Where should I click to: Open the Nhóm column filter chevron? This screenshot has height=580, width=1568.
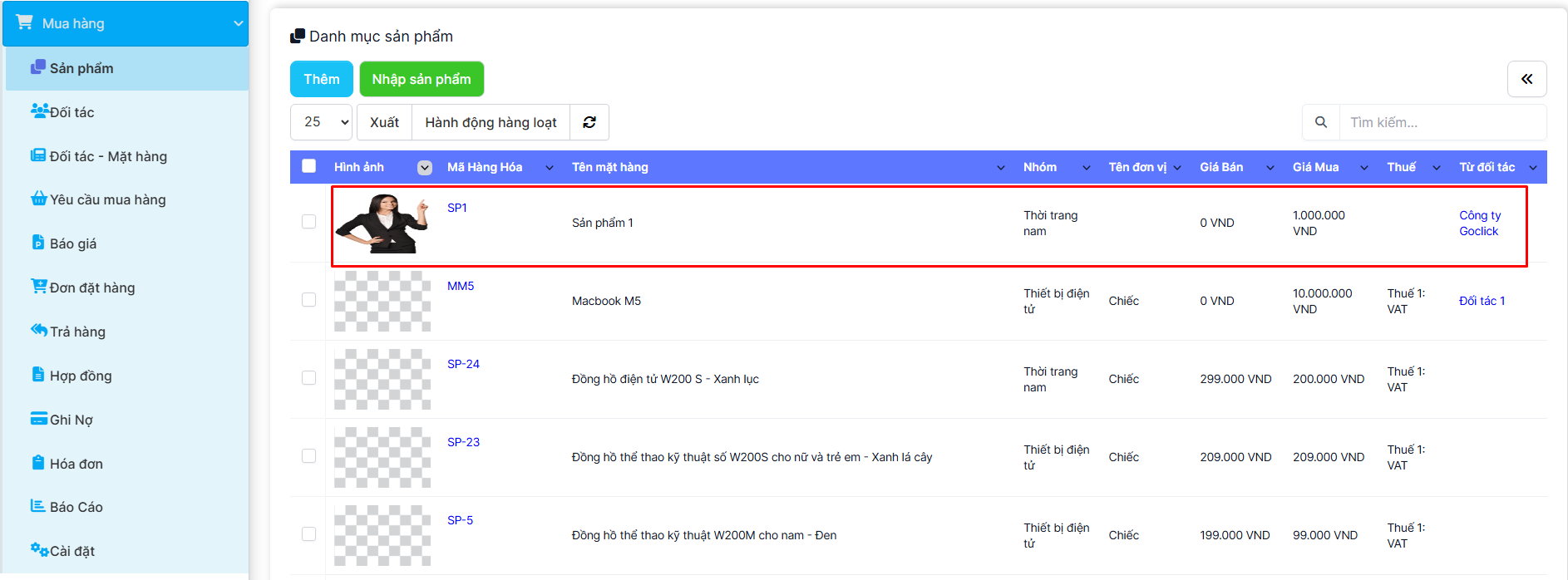click(1086, 168)
